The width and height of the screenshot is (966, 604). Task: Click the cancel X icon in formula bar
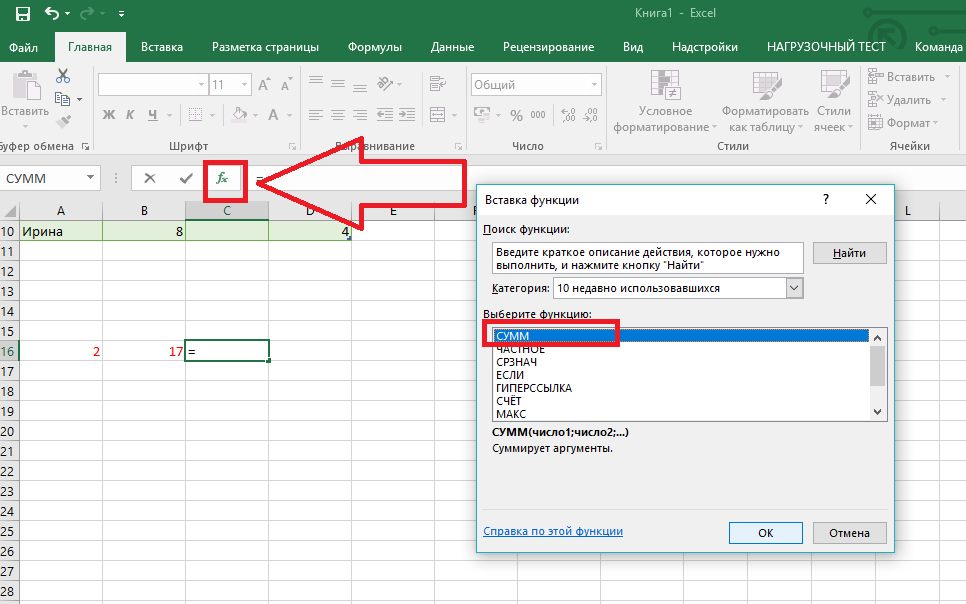point(150,178)
